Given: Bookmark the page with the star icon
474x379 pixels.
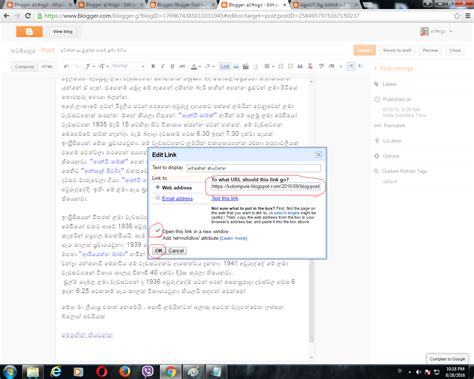Looking at the screenshot, I should point(457,16).
